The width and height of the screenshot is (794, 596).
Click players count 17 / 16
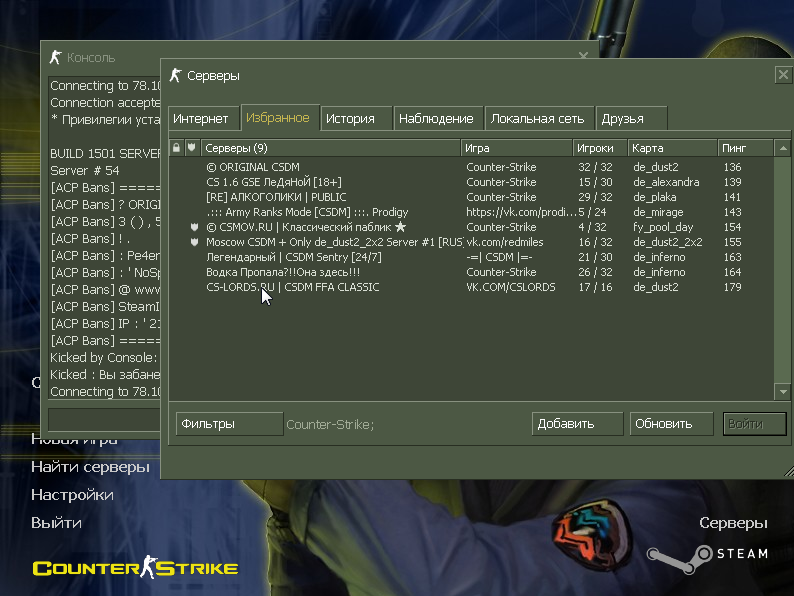(595, 287)
